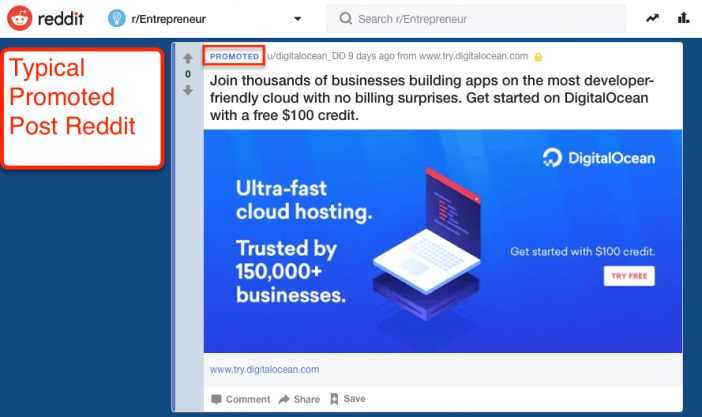
Task: Open the r/Entrepreneur community dropdown arrow
Action: point(297,19)
